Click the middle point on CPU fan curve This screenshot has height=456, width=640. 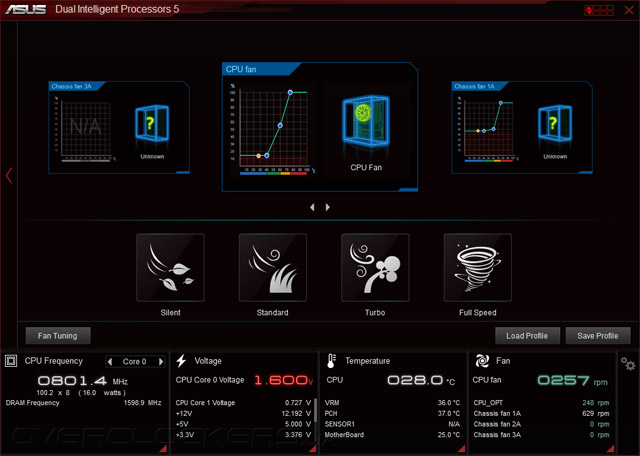280,125
